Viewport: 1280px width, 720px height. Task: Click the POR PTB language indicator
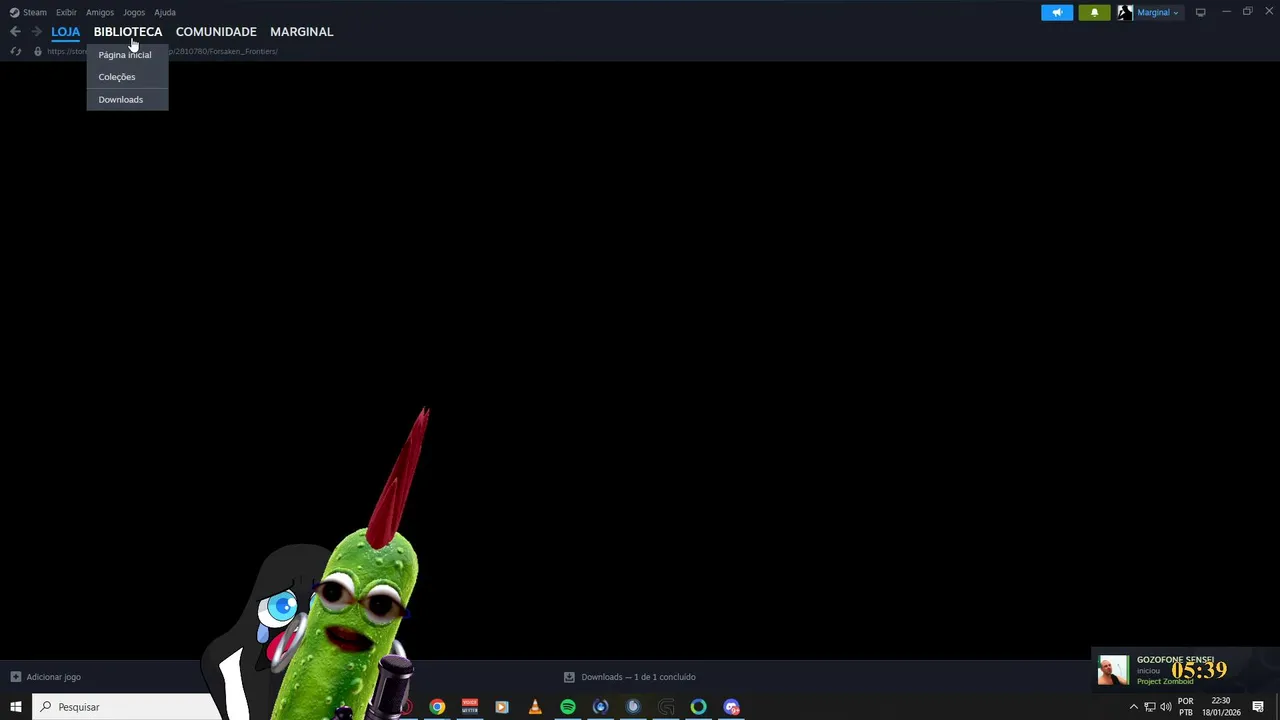(x=1186, y=707)
